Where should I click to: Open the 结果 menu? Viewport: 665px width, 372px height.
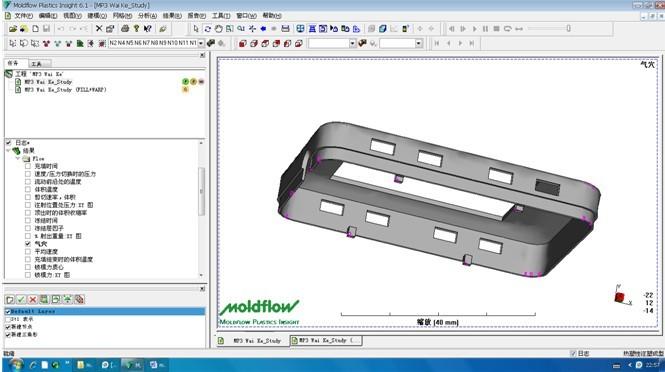tap(172, 16)
